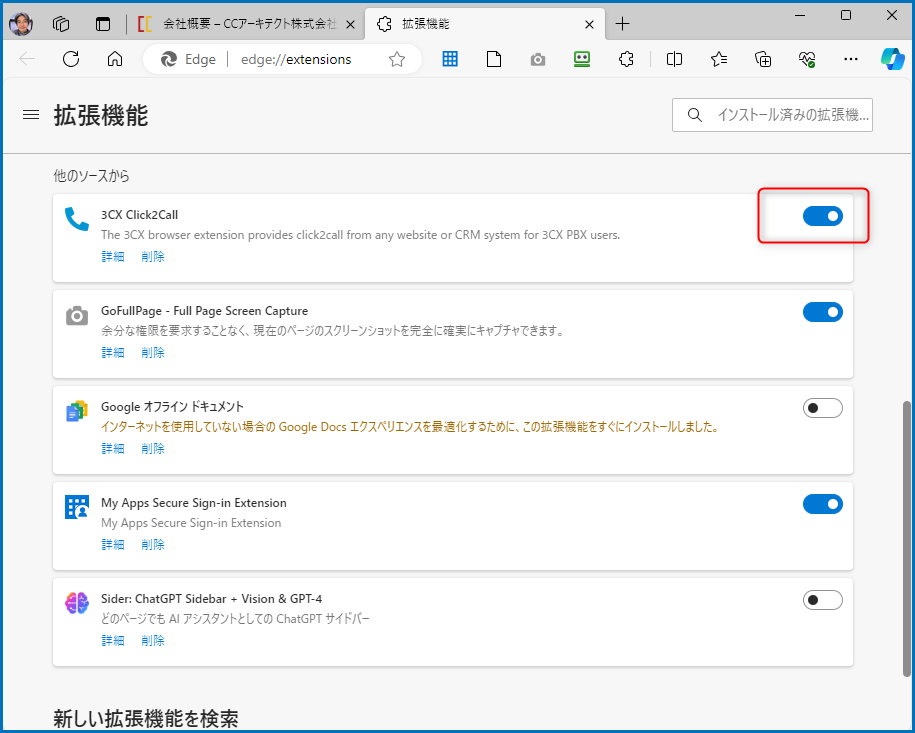915x733 pixels.
Task: Click the magnifier icon in search box
Action: [694, 115]
